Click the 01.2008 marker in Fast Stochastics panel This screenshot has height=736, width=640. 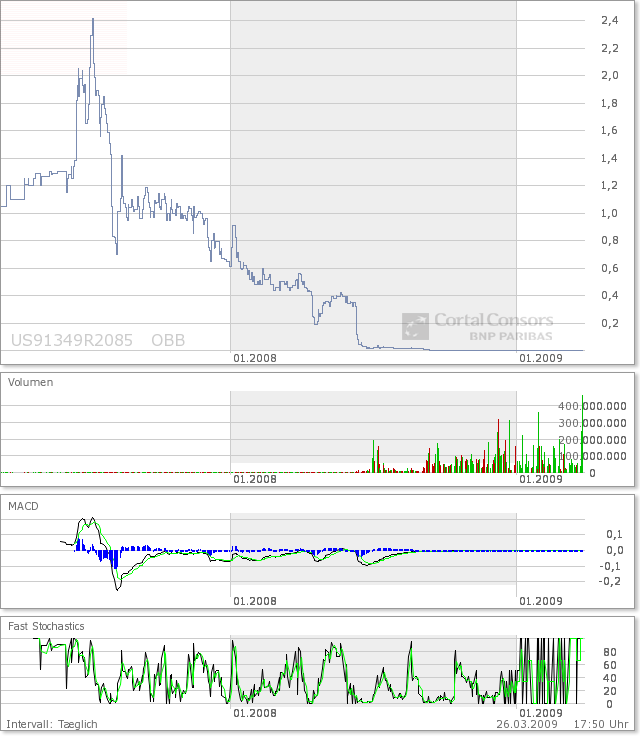click(254, 713)
